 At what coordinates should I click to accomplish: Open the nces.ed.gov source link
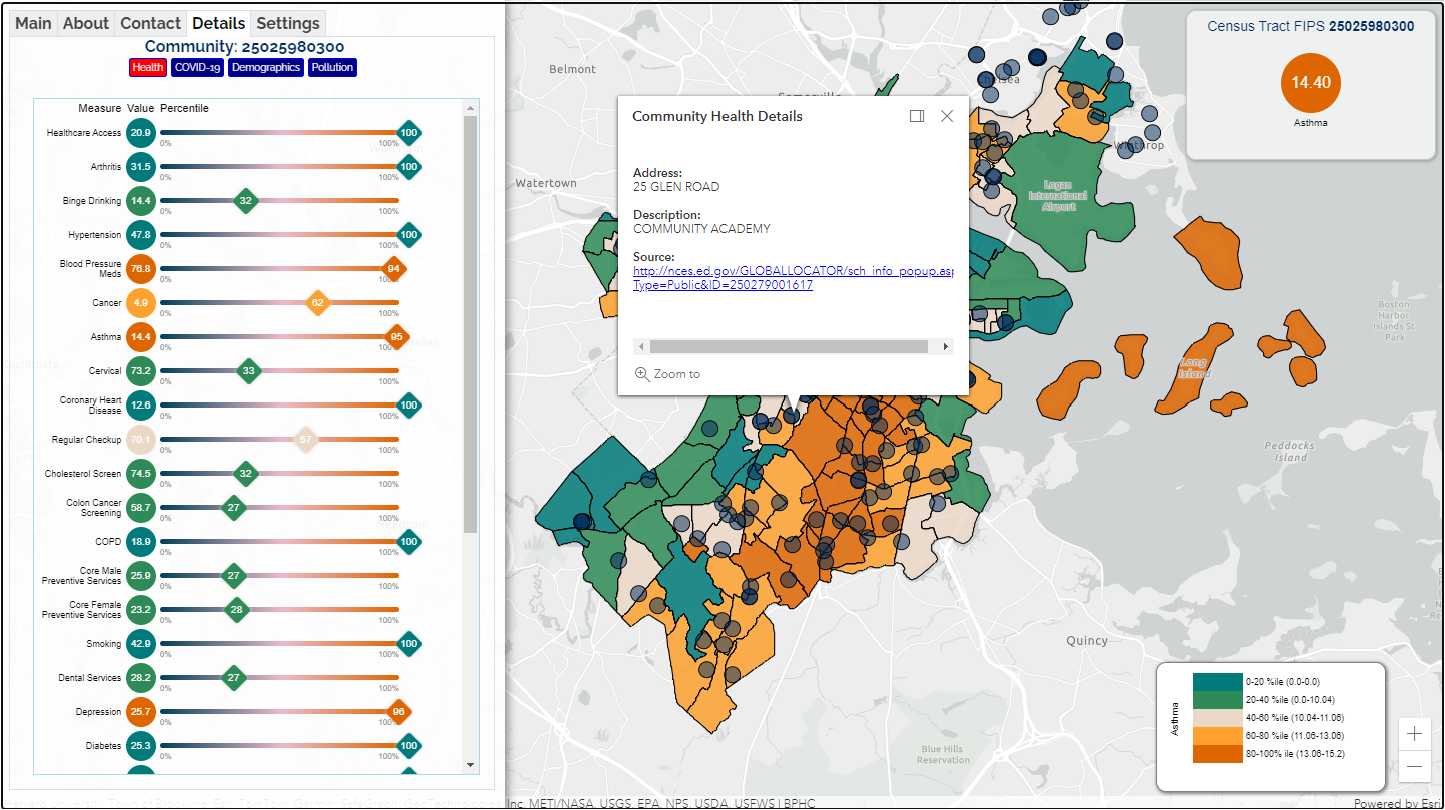(792, 271)
